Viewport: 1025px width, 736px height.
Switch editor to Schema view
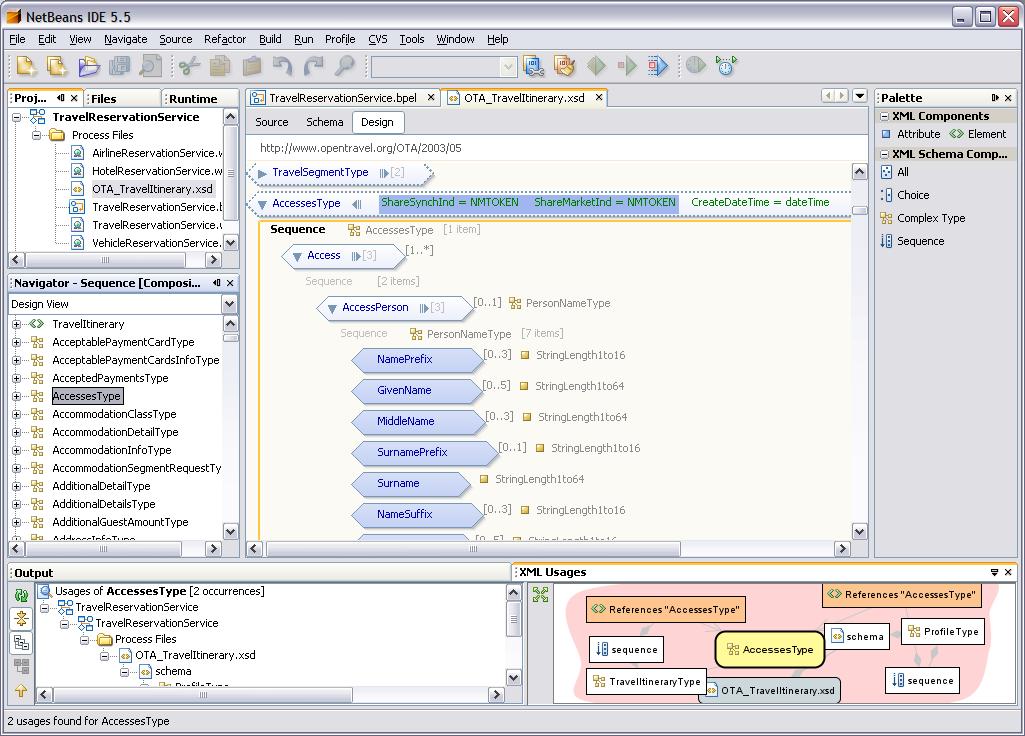(325, 122)
